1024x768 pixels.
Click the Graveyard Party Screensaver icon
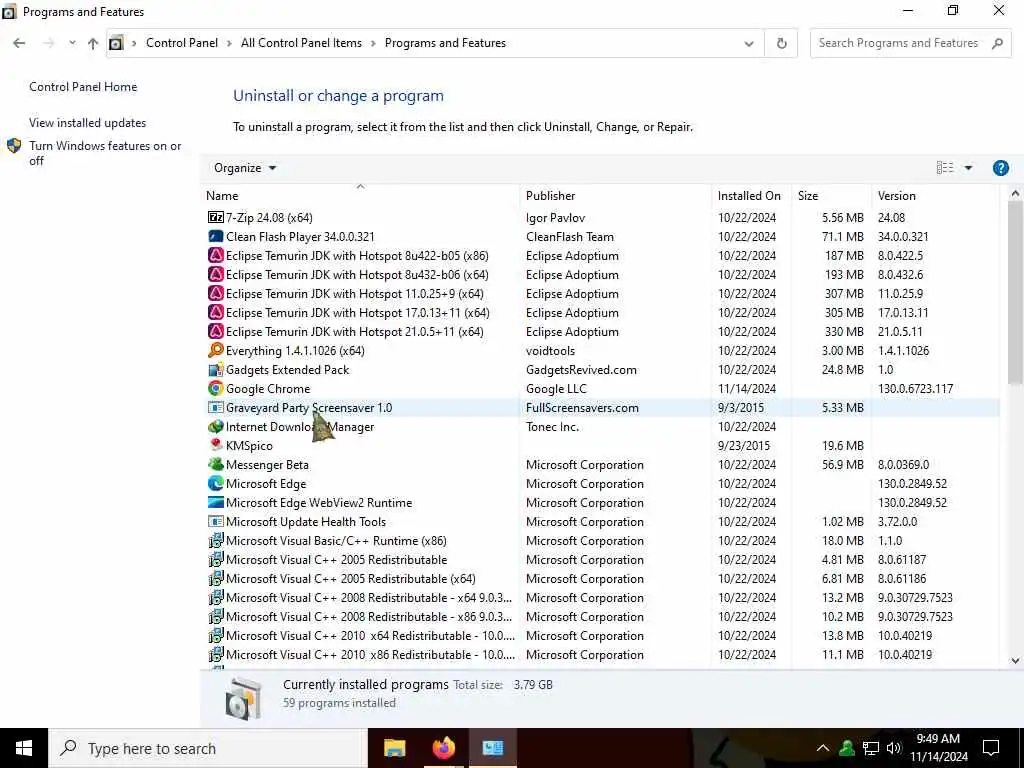tap(216, 408)
